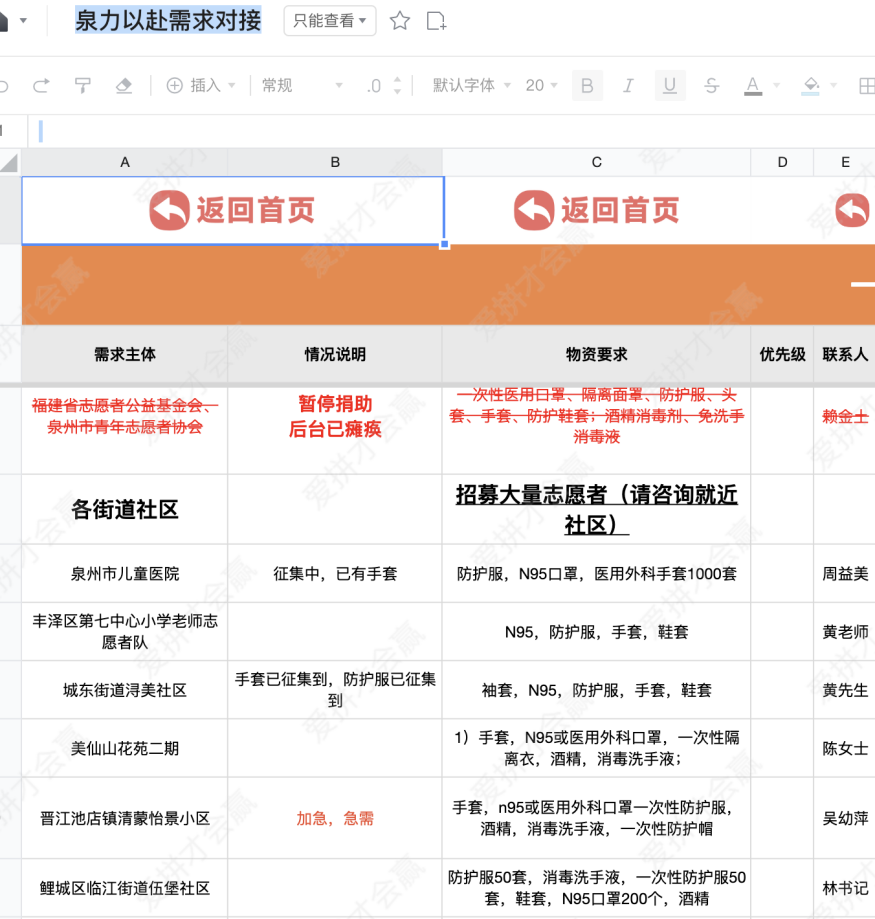Click the 鲤城区临江街道伍堡社区 cell
Image resolution: width=875 pixels, height=919 pixels.
click(125, 888)
